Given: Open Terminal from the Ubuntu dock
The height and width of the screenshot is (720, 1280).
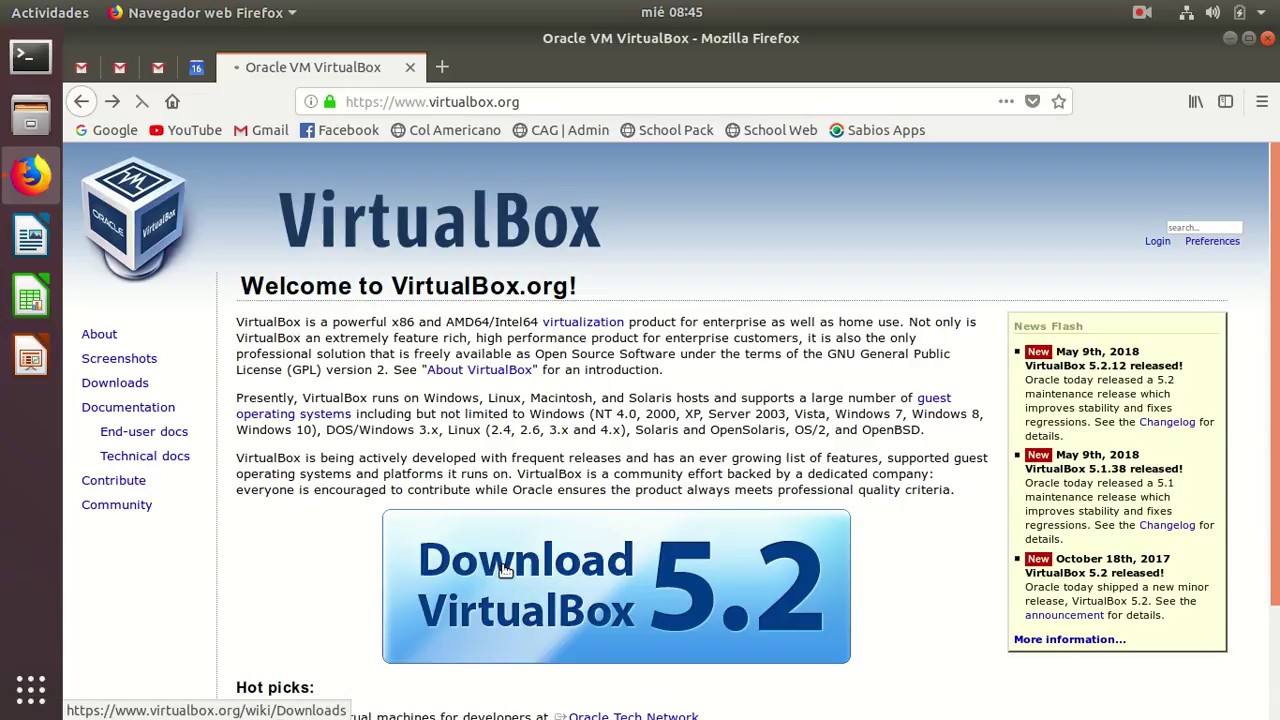Looking at the screenshot, I should tap(31, 56).
